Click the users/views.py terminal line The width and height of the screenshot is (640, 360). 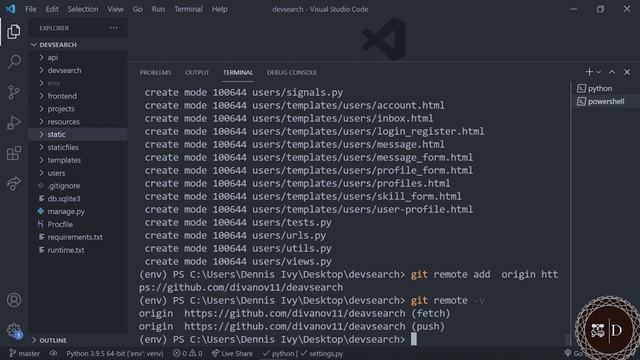point(238,261)
